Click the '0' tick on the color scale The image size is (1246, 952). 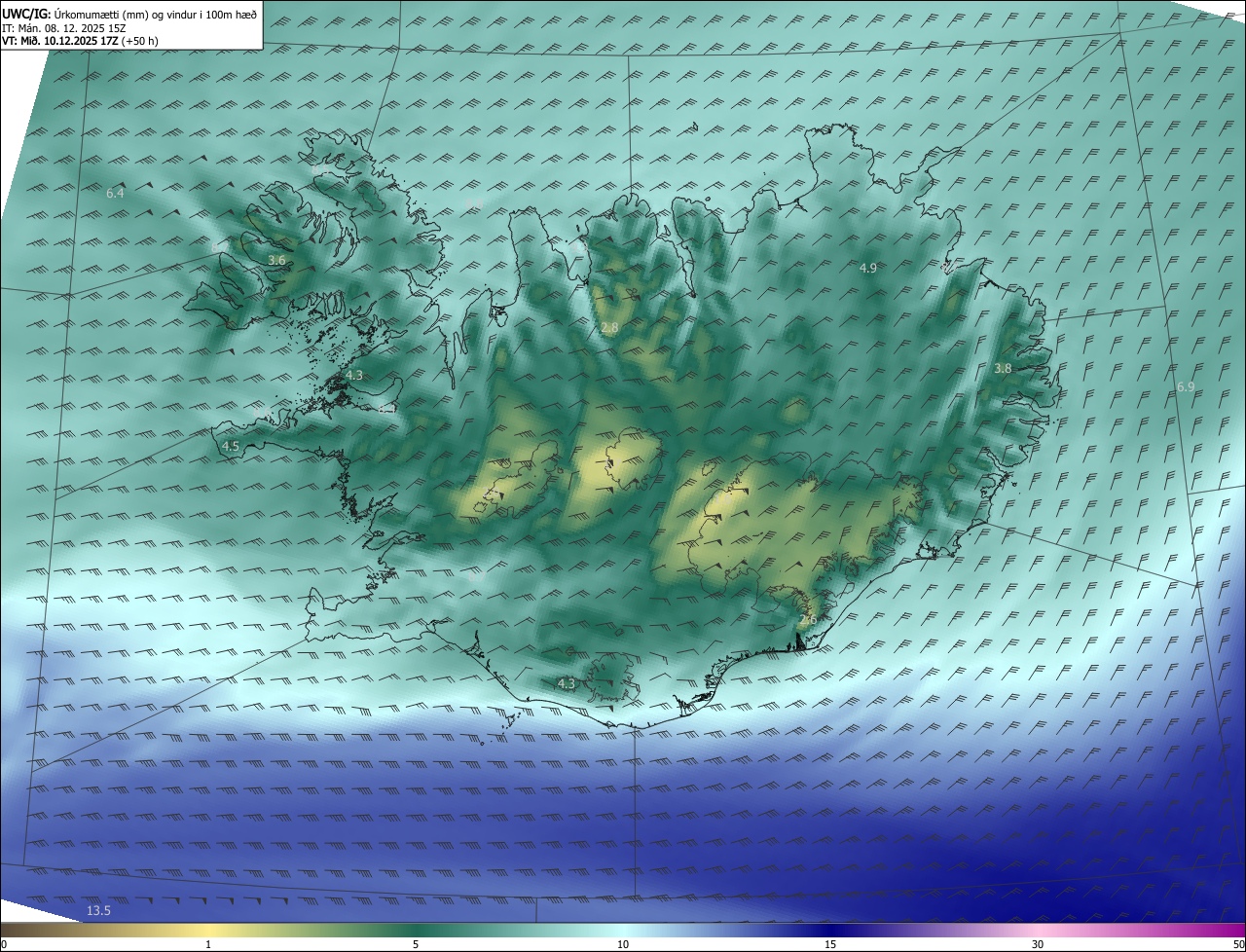pos(3,944)
